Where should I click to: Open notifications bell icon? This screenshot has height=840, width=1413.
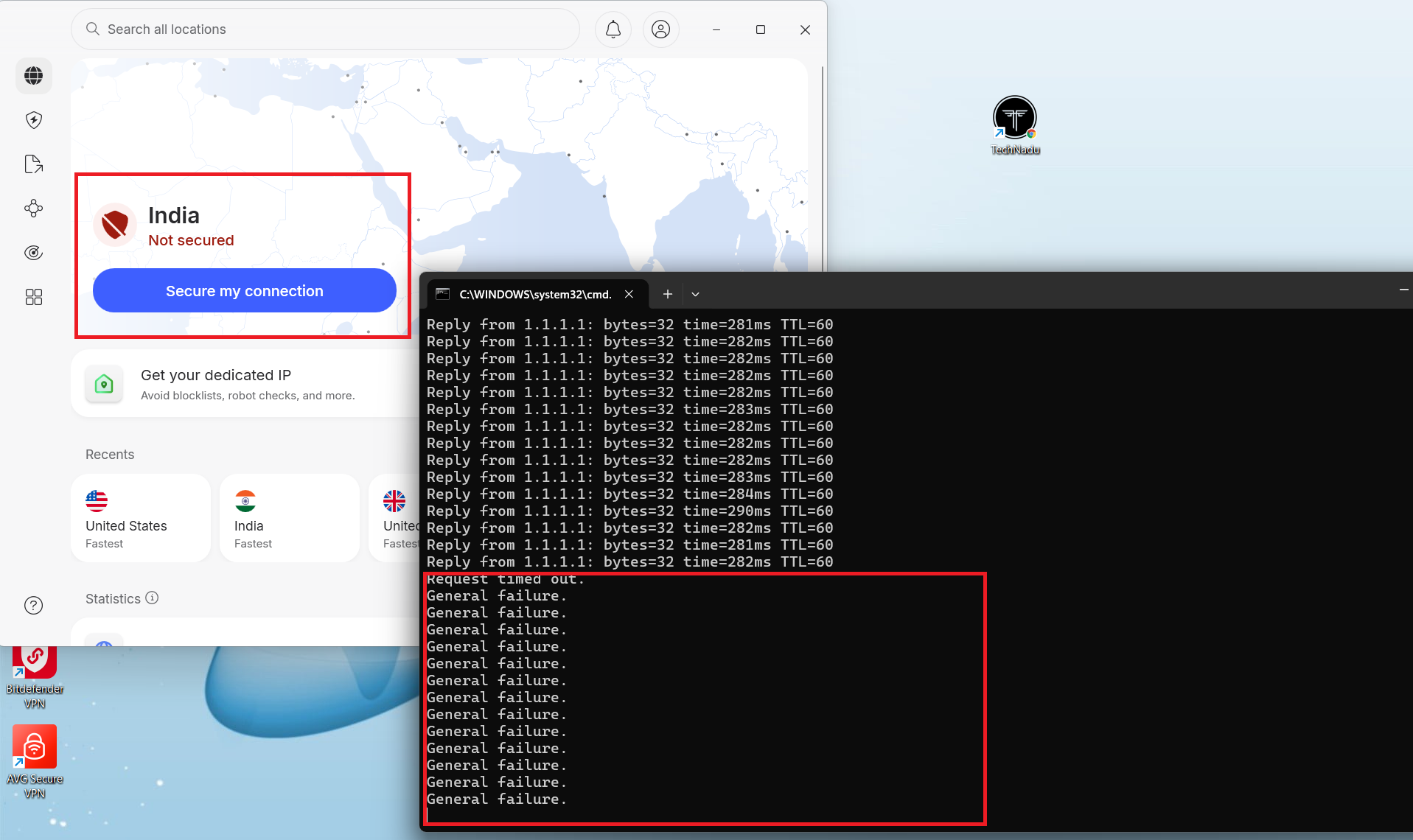pos(613,29)
